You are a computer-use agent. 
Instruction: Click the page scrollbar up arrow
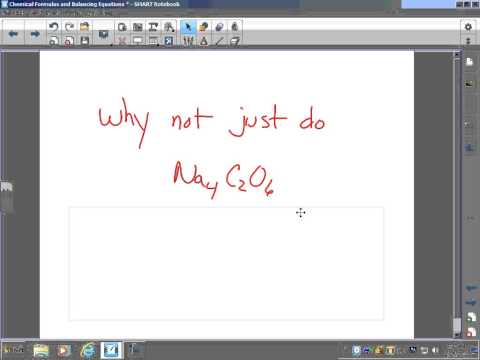(457, 54)
